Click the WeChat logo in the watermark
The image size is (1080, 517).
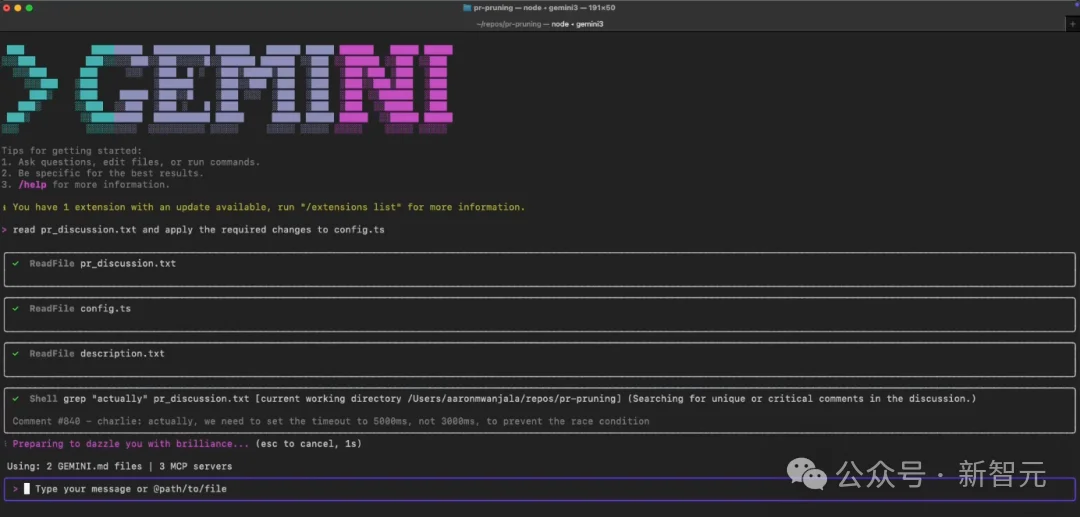click(x=806, y=474)
